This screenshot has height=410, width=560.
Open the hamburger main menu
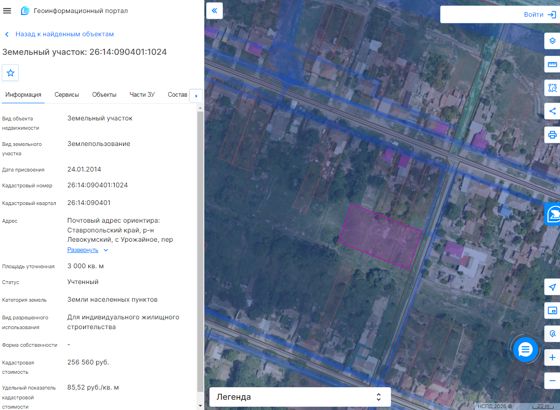pos(7,11)
